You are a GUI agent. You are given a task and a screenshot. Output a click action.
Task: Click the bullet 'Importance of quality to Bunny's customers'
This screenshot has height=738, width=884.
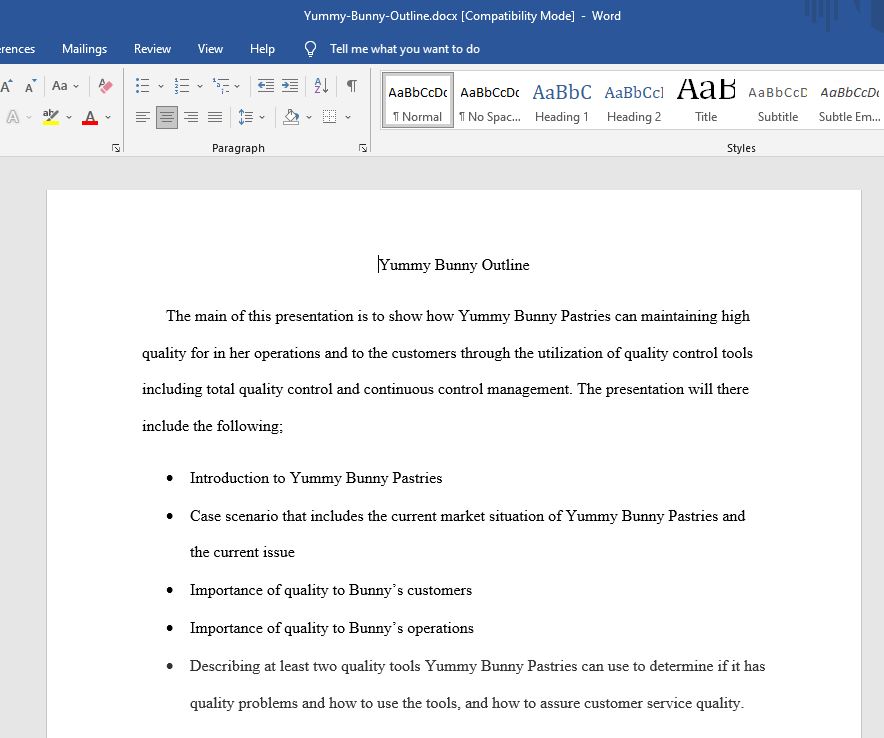click(331, 590)
